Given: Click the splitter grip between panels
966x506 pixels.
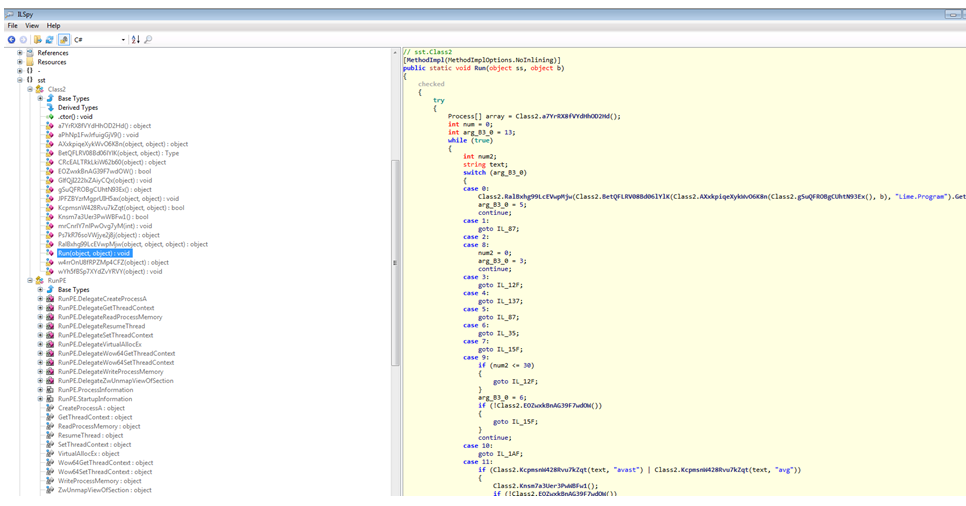Looking at the screenshot, I should [x=394, y=263].
